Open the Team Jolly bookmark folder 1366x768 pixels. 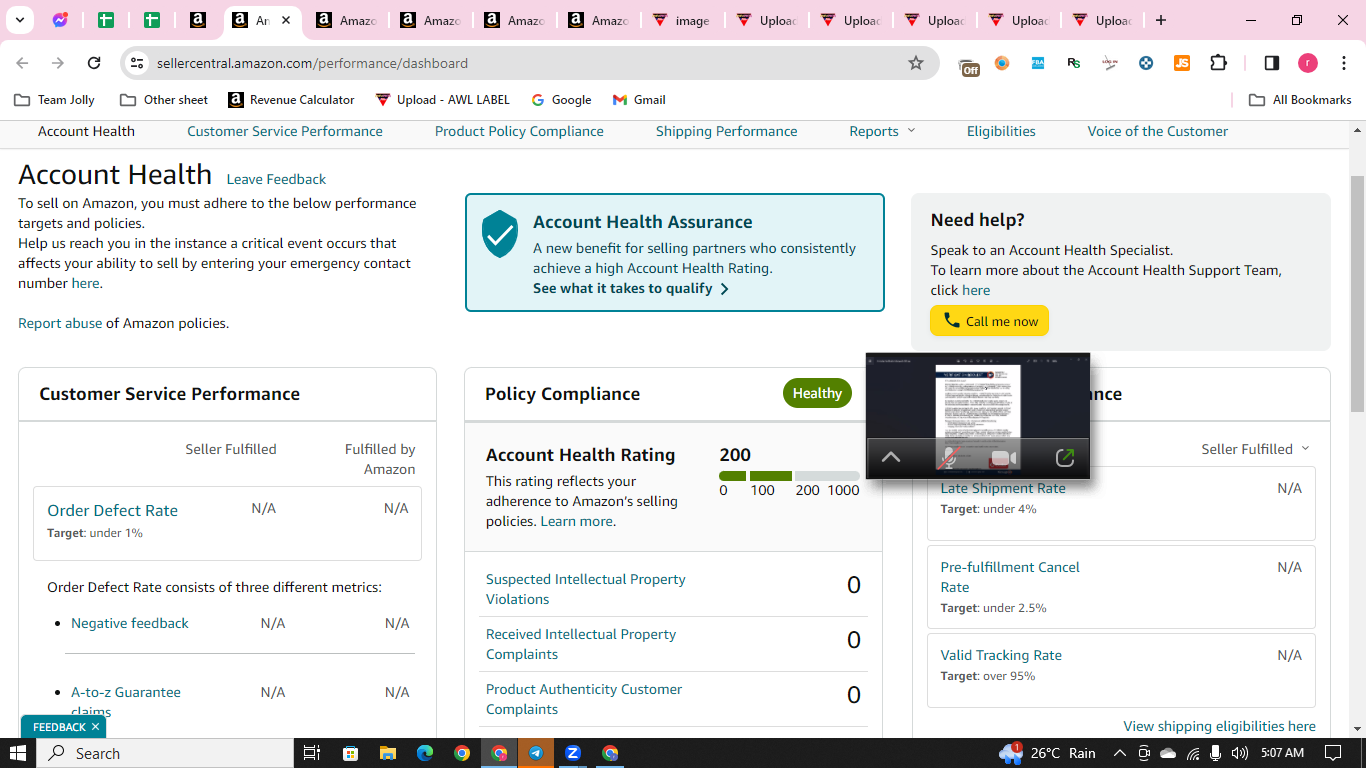coord(55,100)
